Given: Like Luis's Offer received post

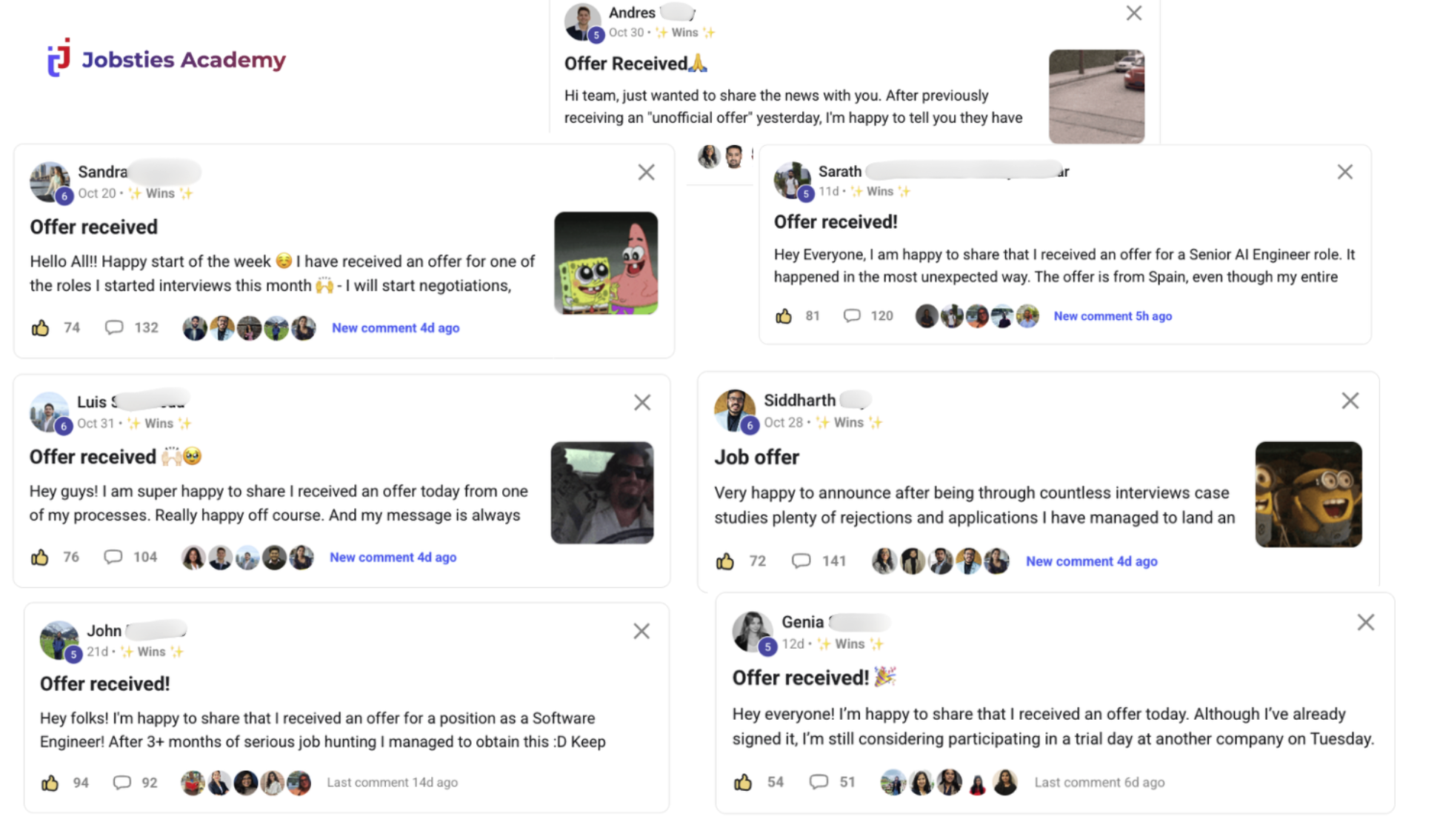Looking at the screenshot, I should pyautogui.click(x=40, y=557).
